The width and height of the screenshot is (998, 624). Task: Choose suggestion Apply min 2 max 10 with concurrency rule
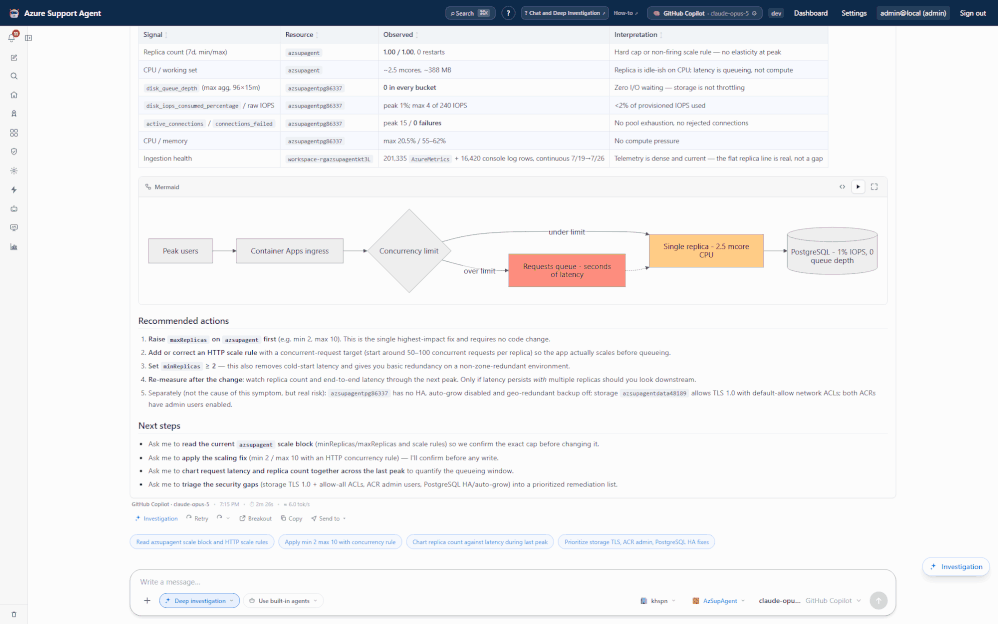[340, 542]
